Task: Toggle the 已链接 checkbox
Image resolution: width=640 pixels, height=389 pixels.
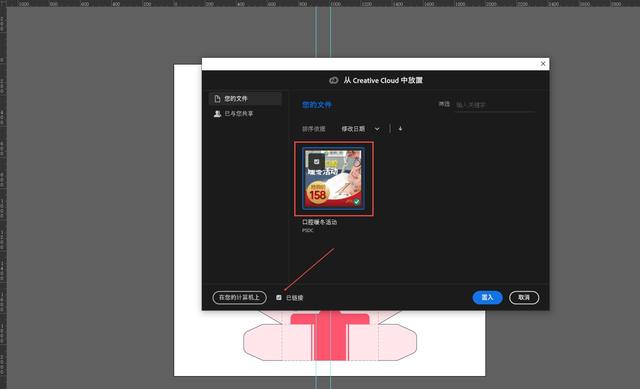Action: pyautogui.click(x=279, y=298)
